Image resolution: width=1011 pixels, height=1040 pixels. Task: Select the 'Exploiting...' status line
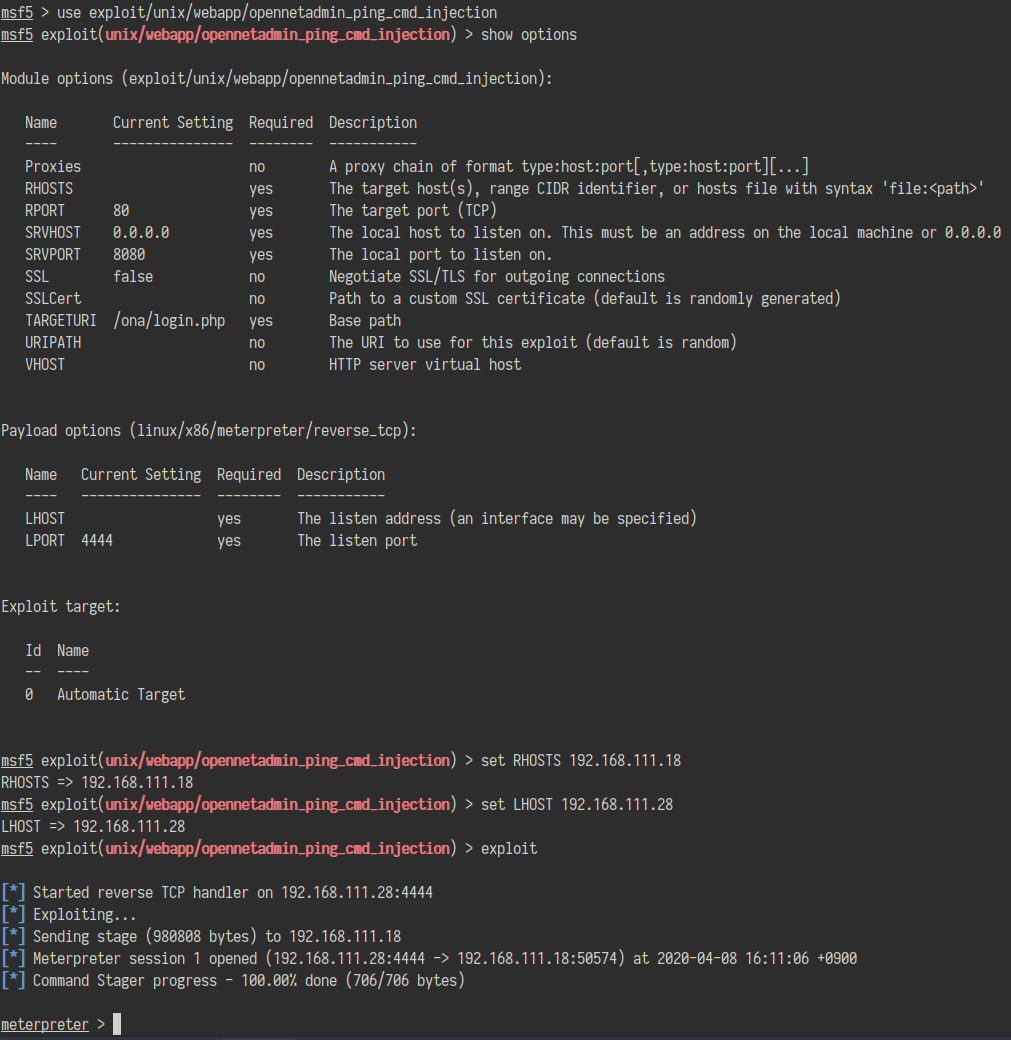(69, 914)
